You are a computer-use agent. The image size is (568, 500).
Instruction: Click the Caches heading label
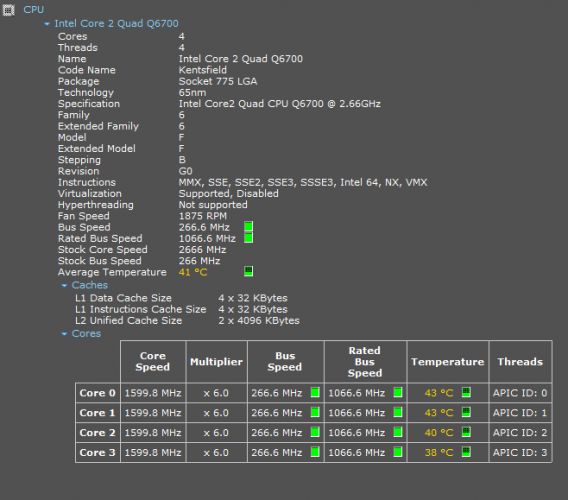[x=89, y=285]
